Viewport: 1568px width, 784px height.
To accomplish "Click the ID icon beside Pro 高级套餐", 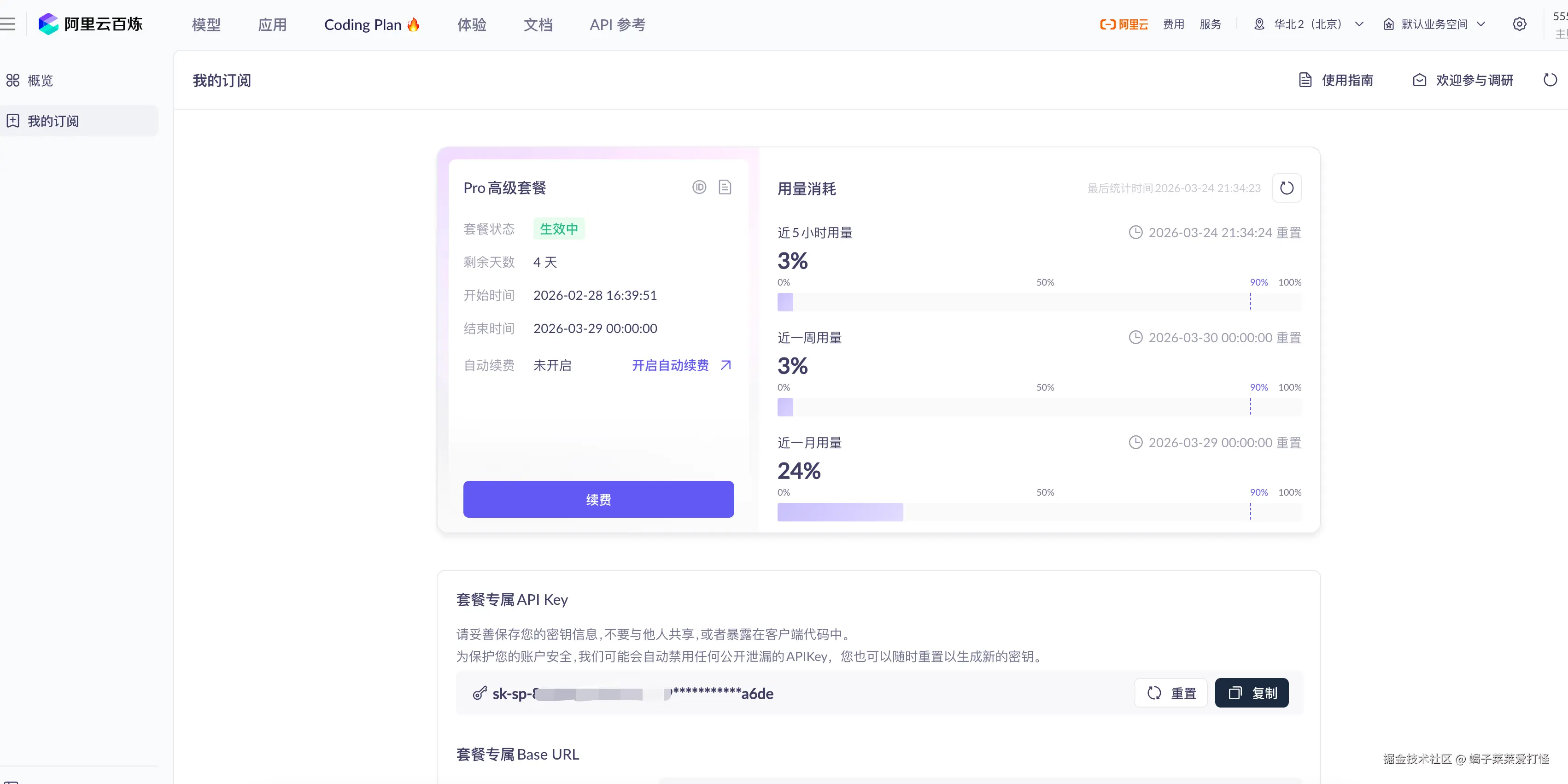I will [699, 187].
